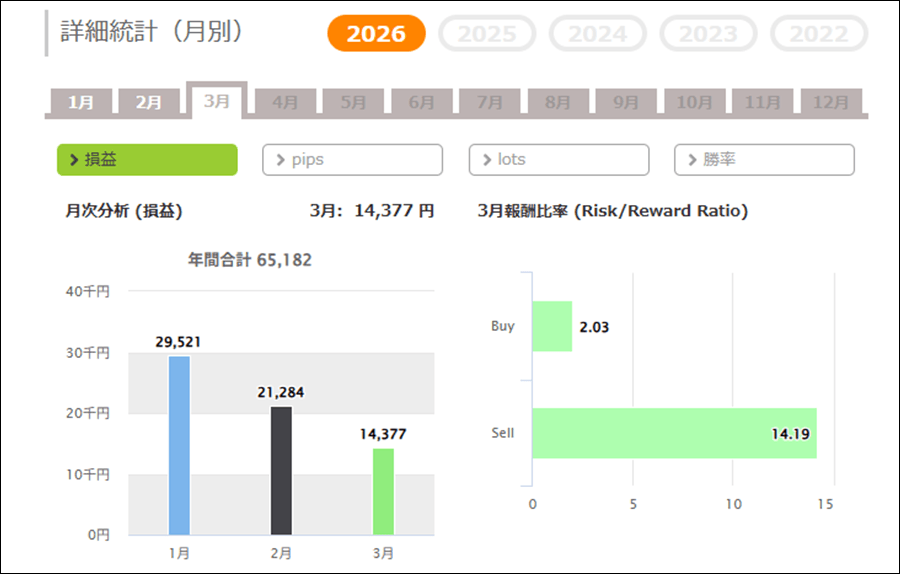Open the 12月 month tab
The height and width of the screenshot is (574, 900).
(831, 102)
